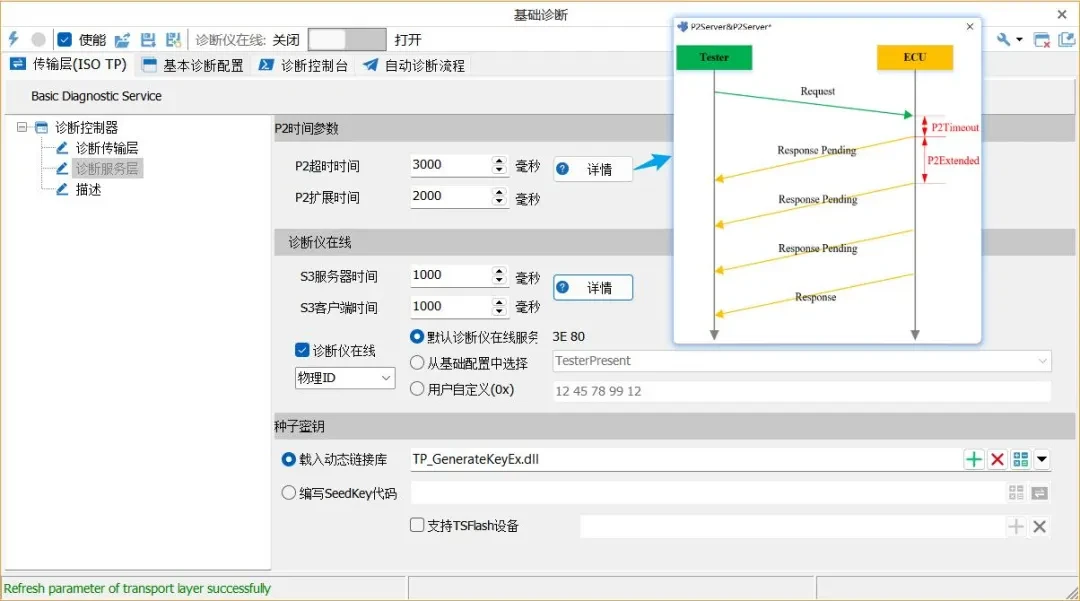
Task: Open a configuration file via folder icon
Action: click(x=121, y=38)
